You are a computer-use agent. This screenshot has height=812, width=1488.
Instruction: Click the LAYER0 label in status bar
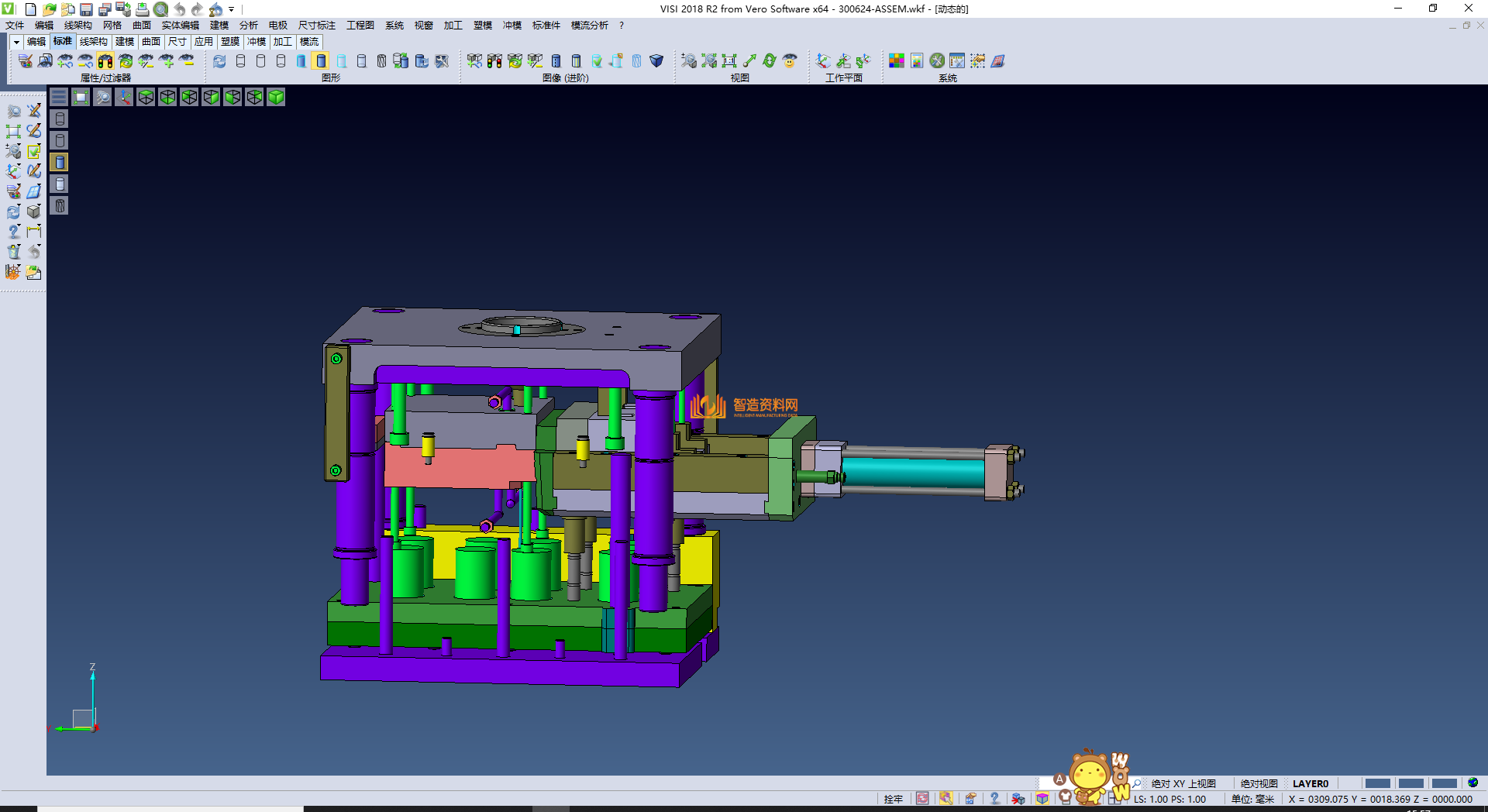point(1310,783)
